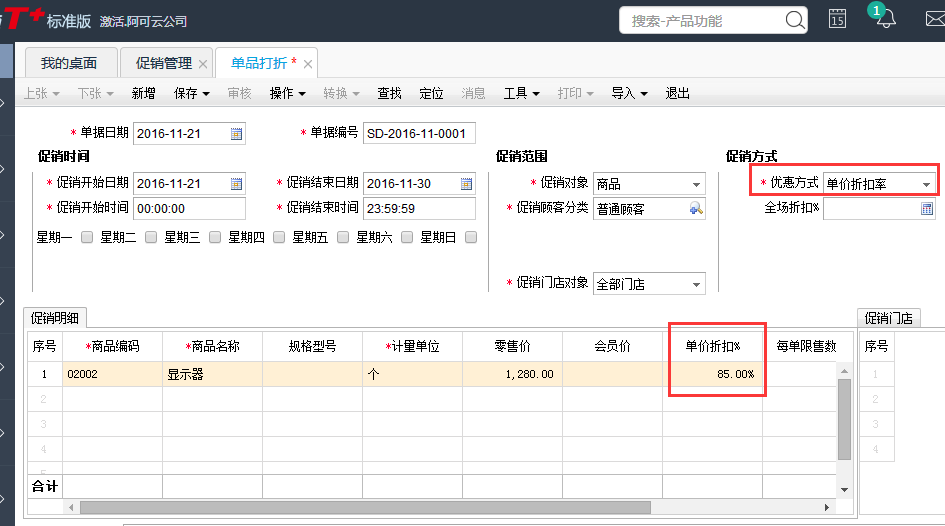Click the search magnifier icon

pyautogui.click(x=795, y=20)
